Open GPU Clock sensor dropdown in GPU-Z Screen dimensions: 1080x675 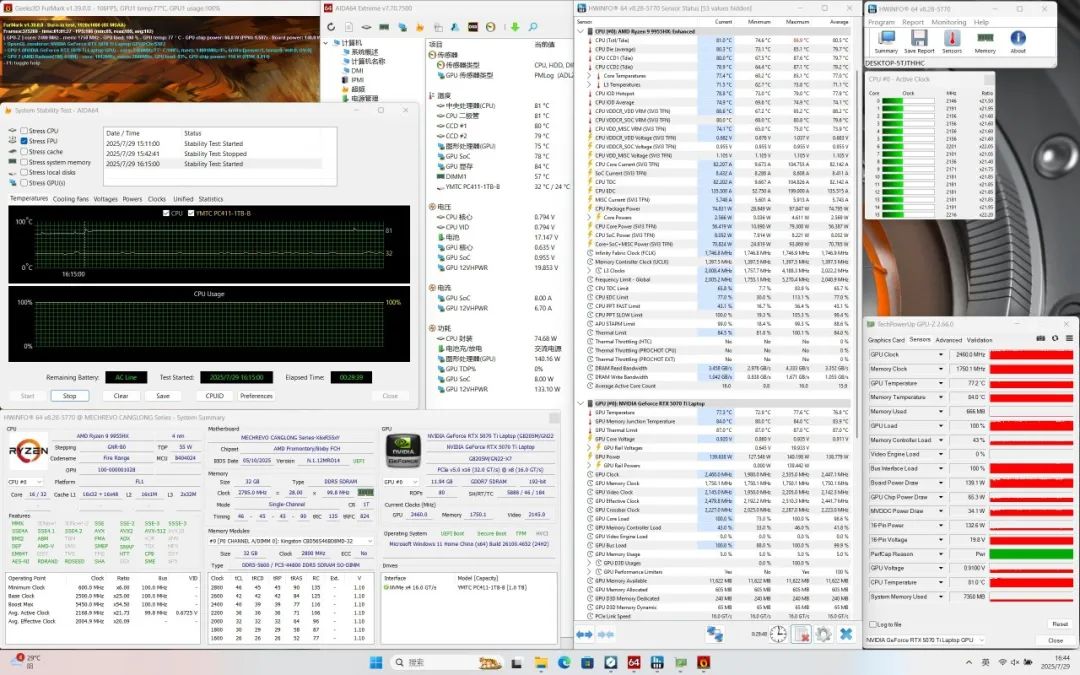point(941,354)
